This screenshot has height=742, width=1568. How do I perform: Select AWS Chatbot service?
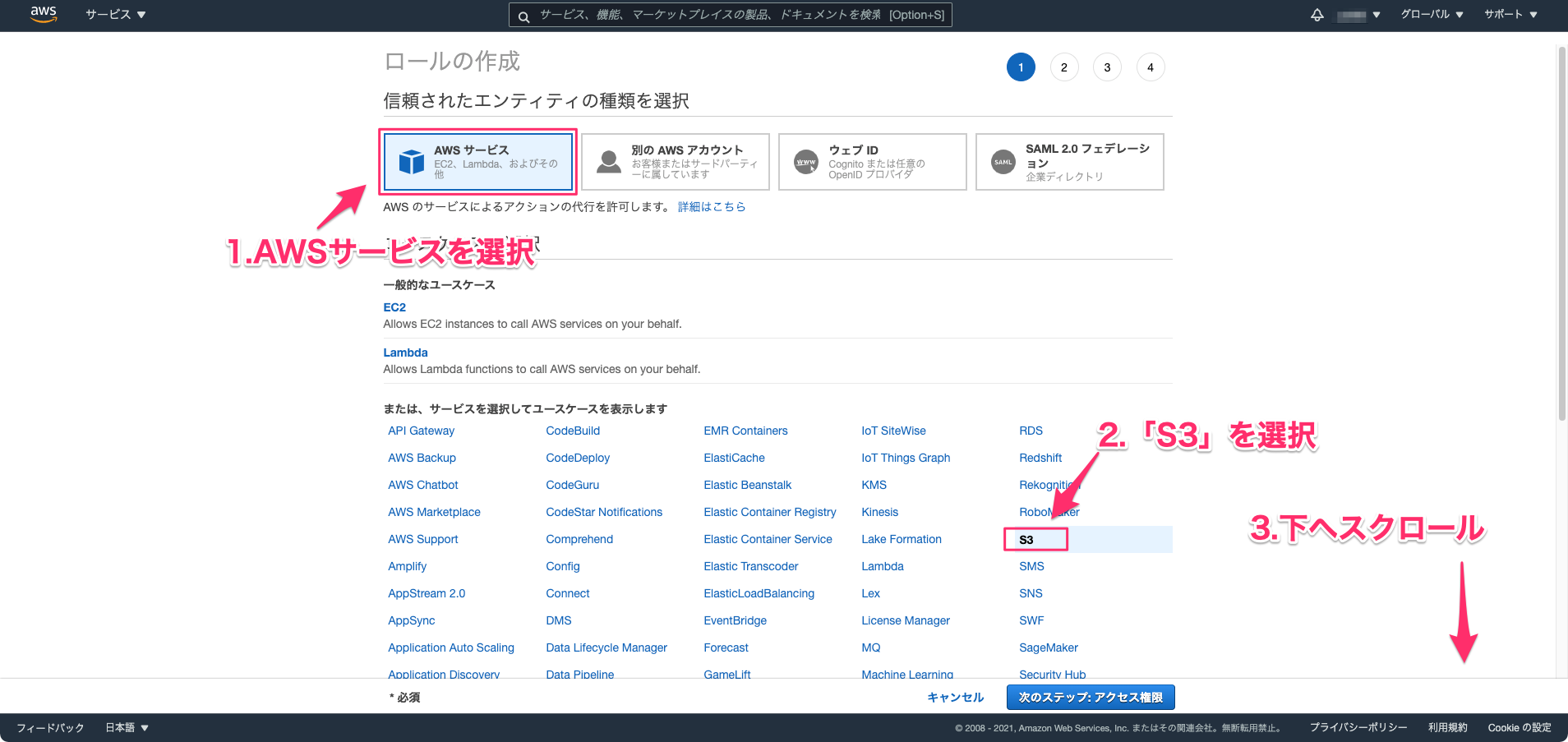[x=423, y=485]
